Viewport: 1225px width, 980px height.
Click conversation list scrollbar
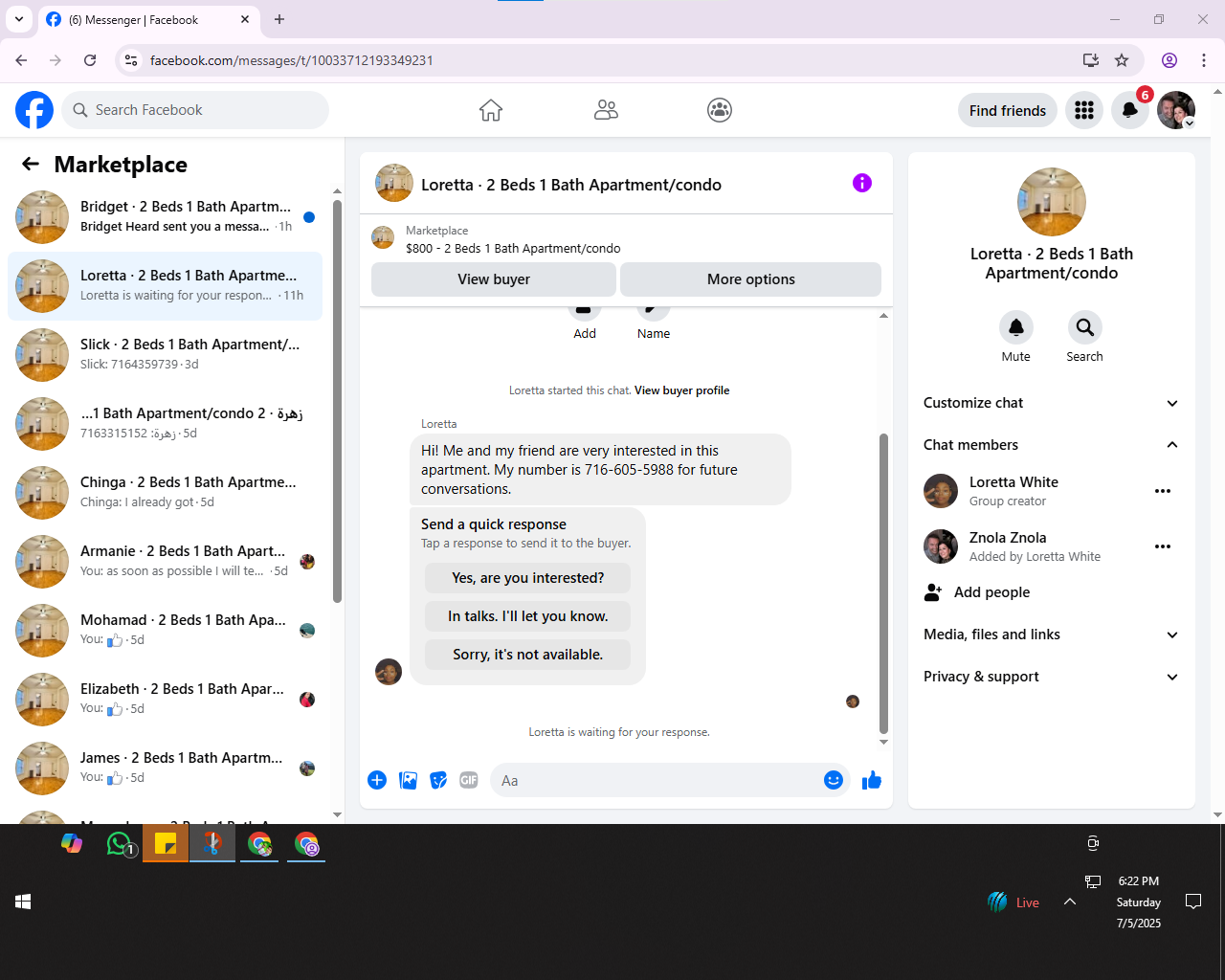(x=337, y=401)
